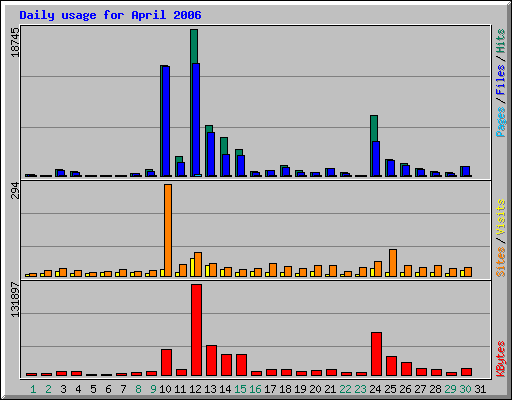Click the day 2 axis label

(48, 389)
